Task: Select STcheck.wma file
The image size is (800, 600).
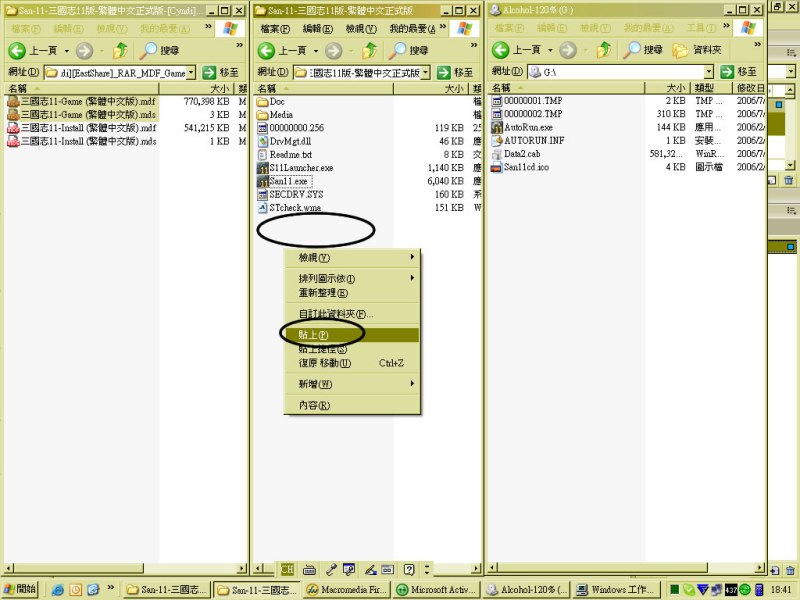Action: click(289, 208)
